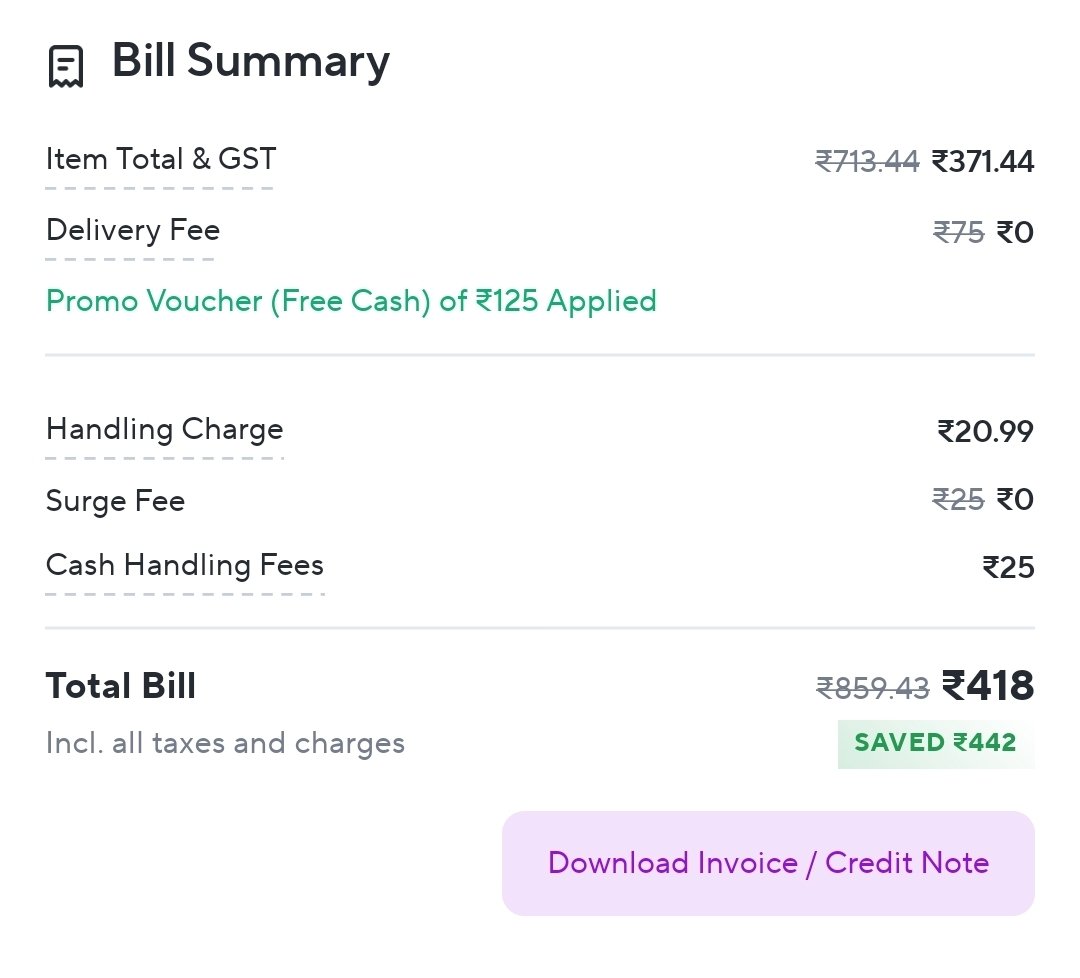Expand the Handling Charge details label
The height and width of the screenshot is (978, 1080).
(x=164, y=430)
